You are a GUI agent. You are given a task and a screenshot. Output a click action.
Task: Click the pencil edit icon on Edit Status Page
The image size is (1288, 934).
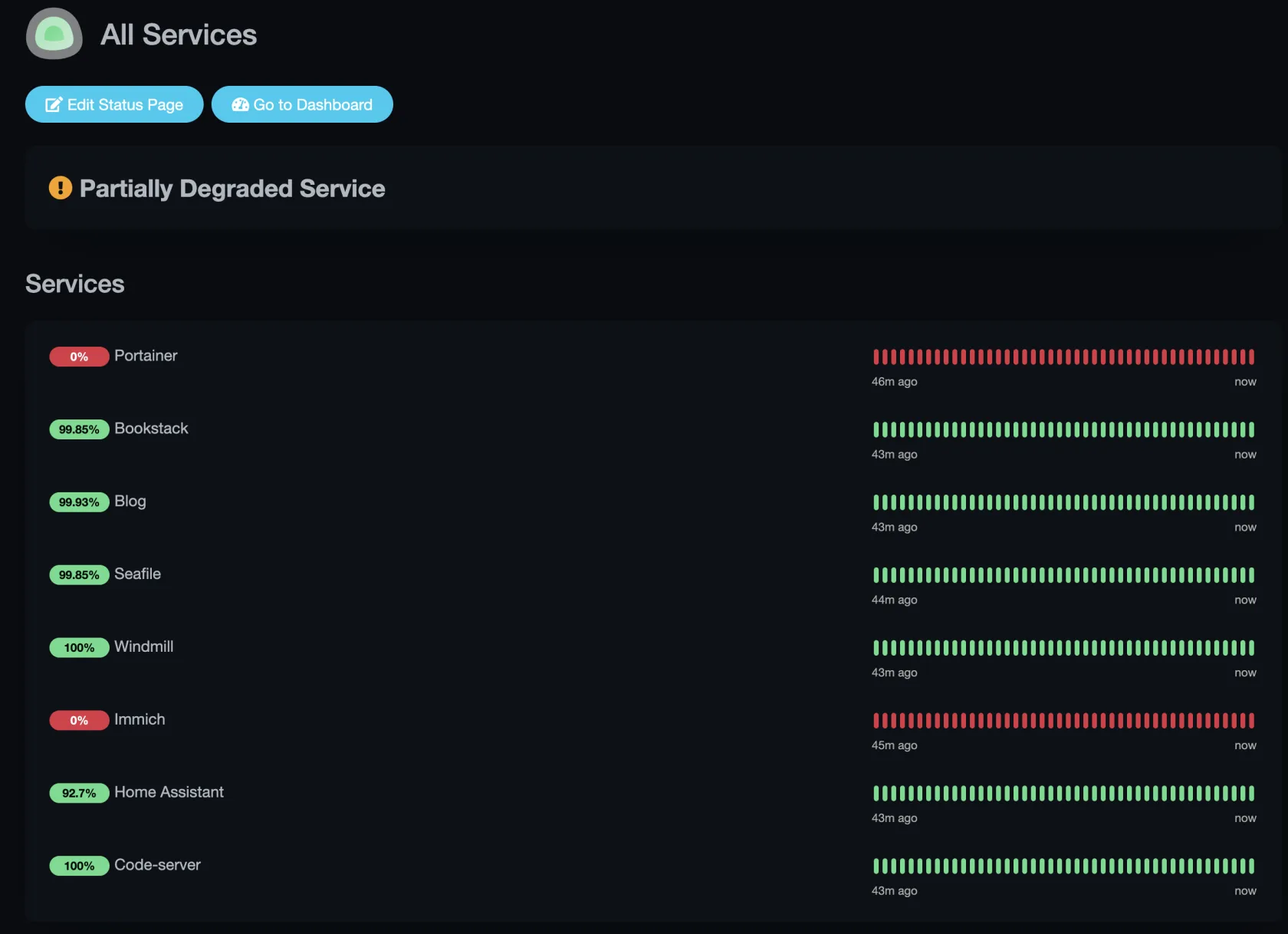point(53,104)
